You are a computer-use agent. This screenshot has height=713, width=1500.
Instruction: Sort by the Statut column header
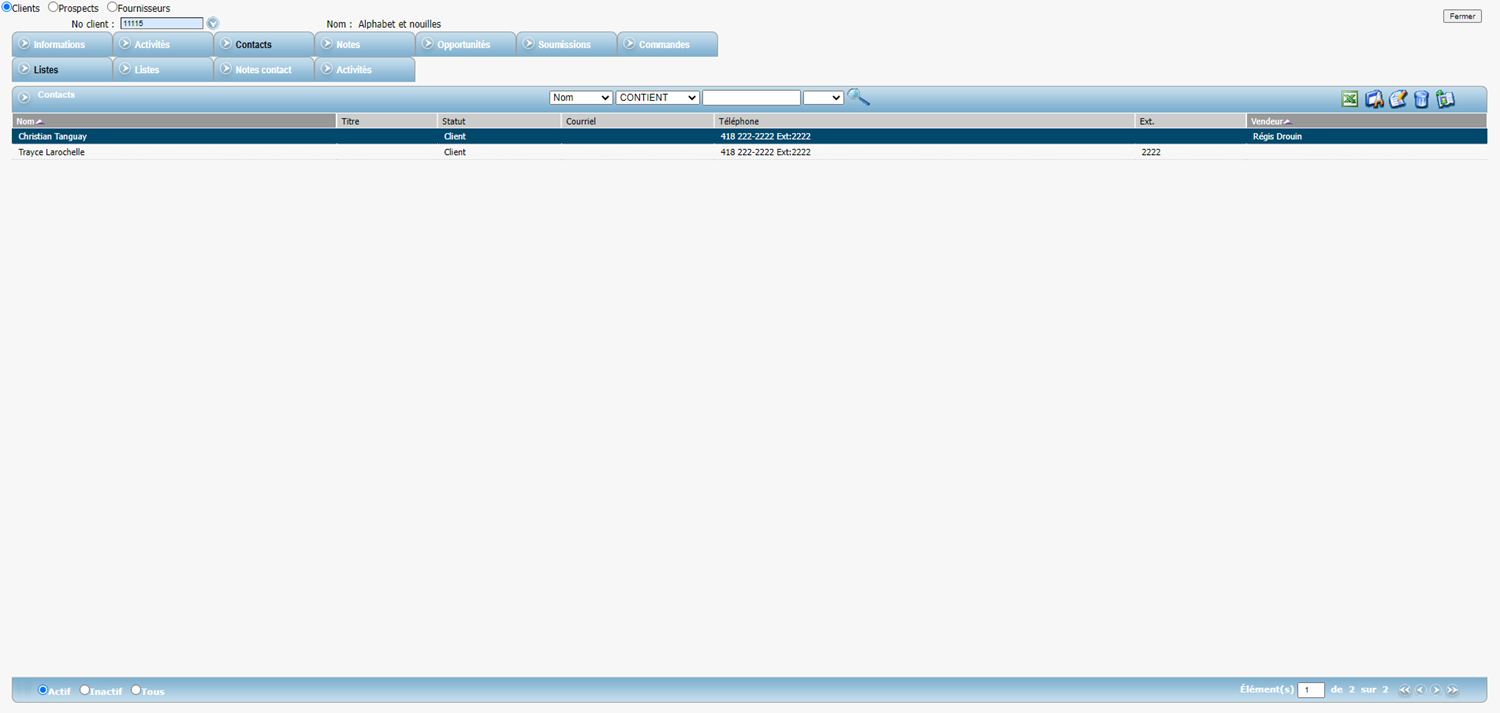pyautogui.click(x=499, y=121)
